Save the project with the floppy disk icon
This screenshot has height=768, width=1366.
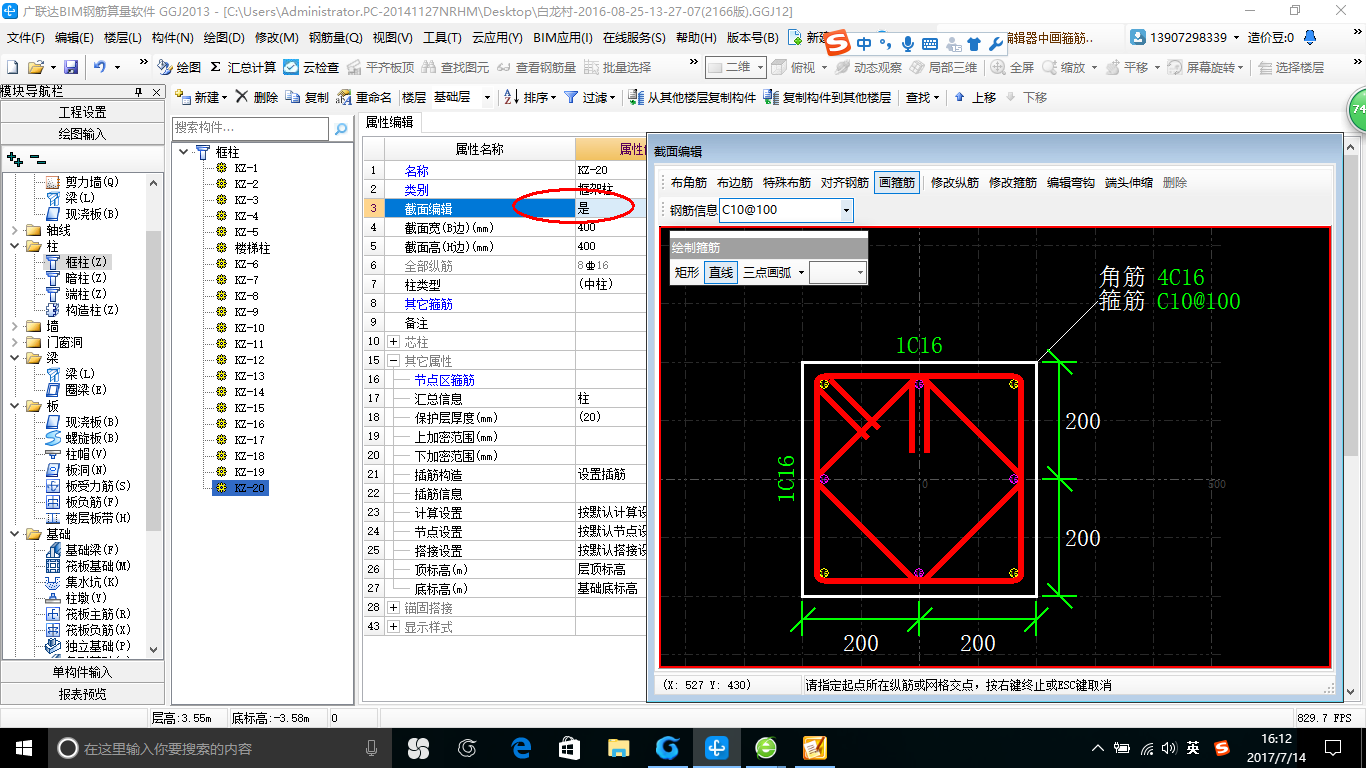click(x=71, y=67)
